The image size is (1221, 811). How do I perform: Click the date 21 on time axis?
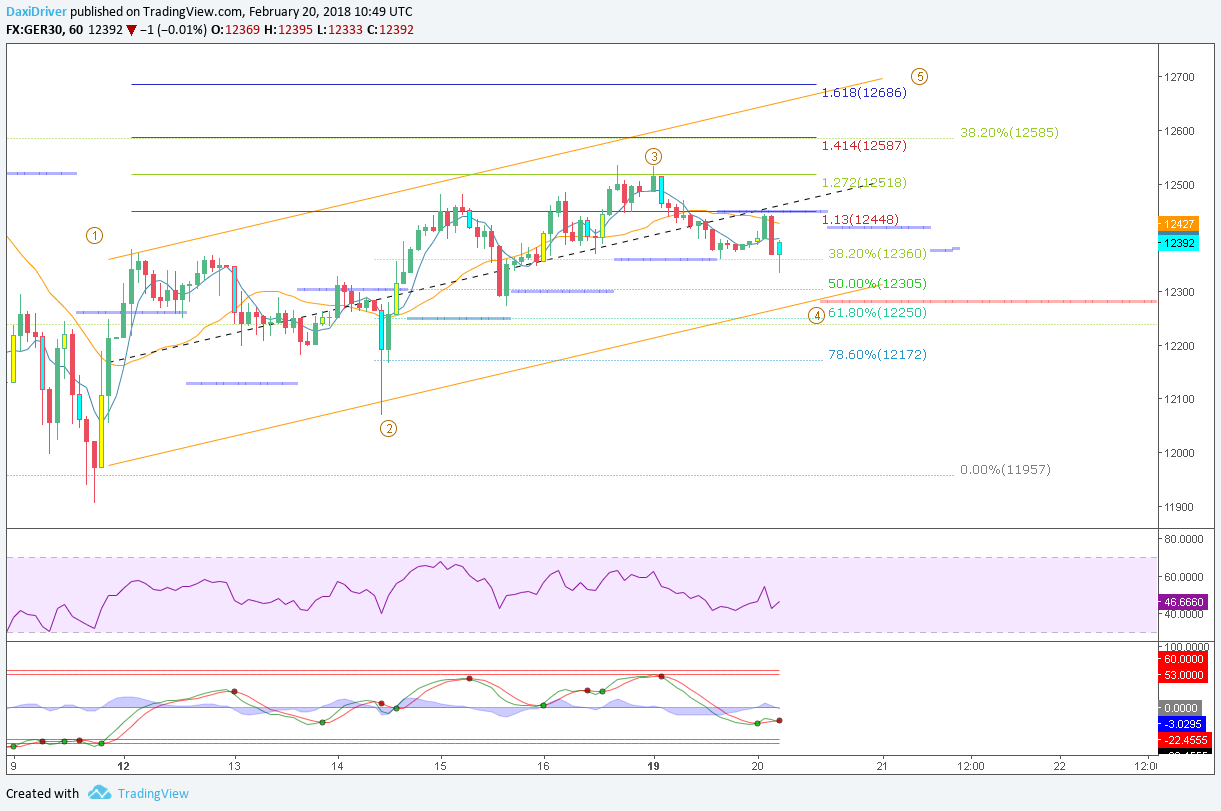(x=882, y=767)
